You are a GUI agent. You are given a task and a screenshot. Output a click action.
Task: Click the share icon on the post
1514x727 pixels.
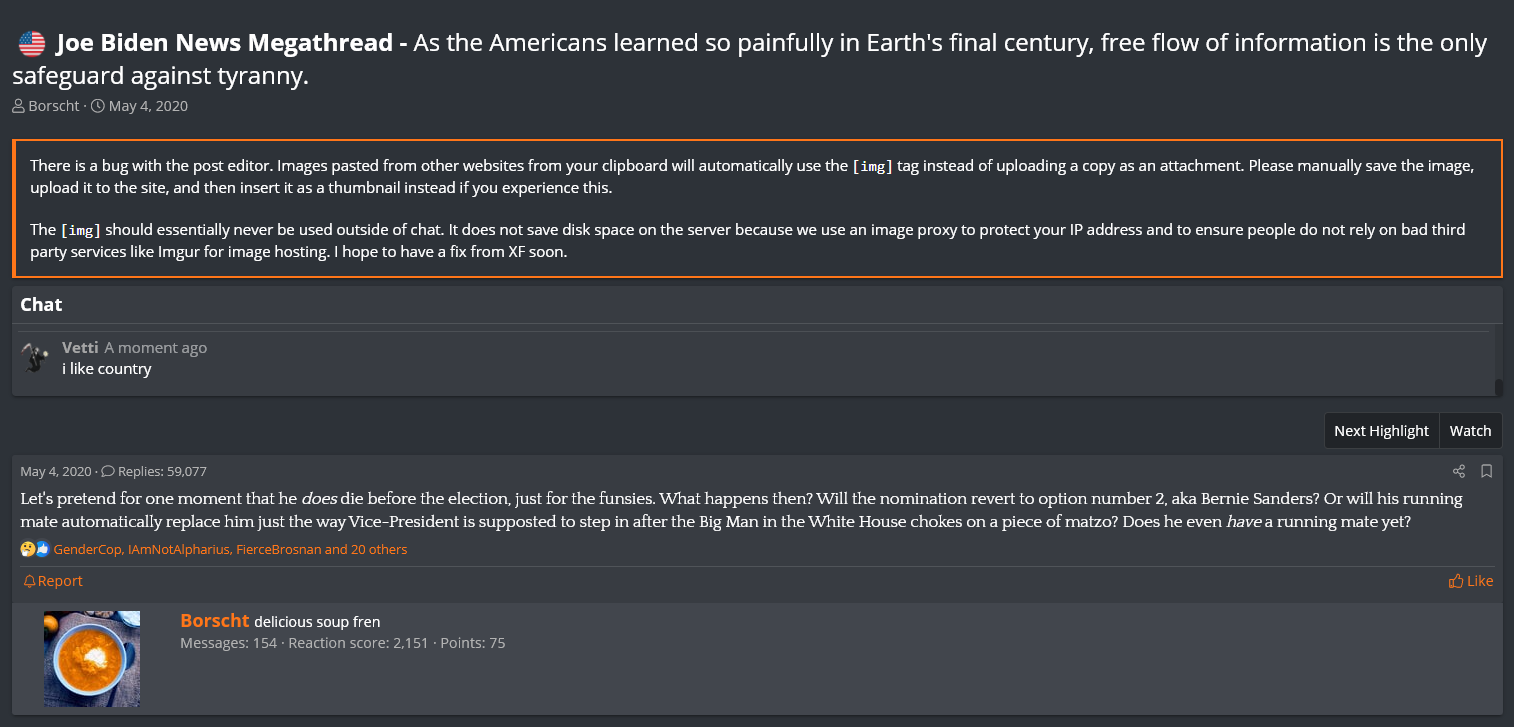pos(1459,471)
